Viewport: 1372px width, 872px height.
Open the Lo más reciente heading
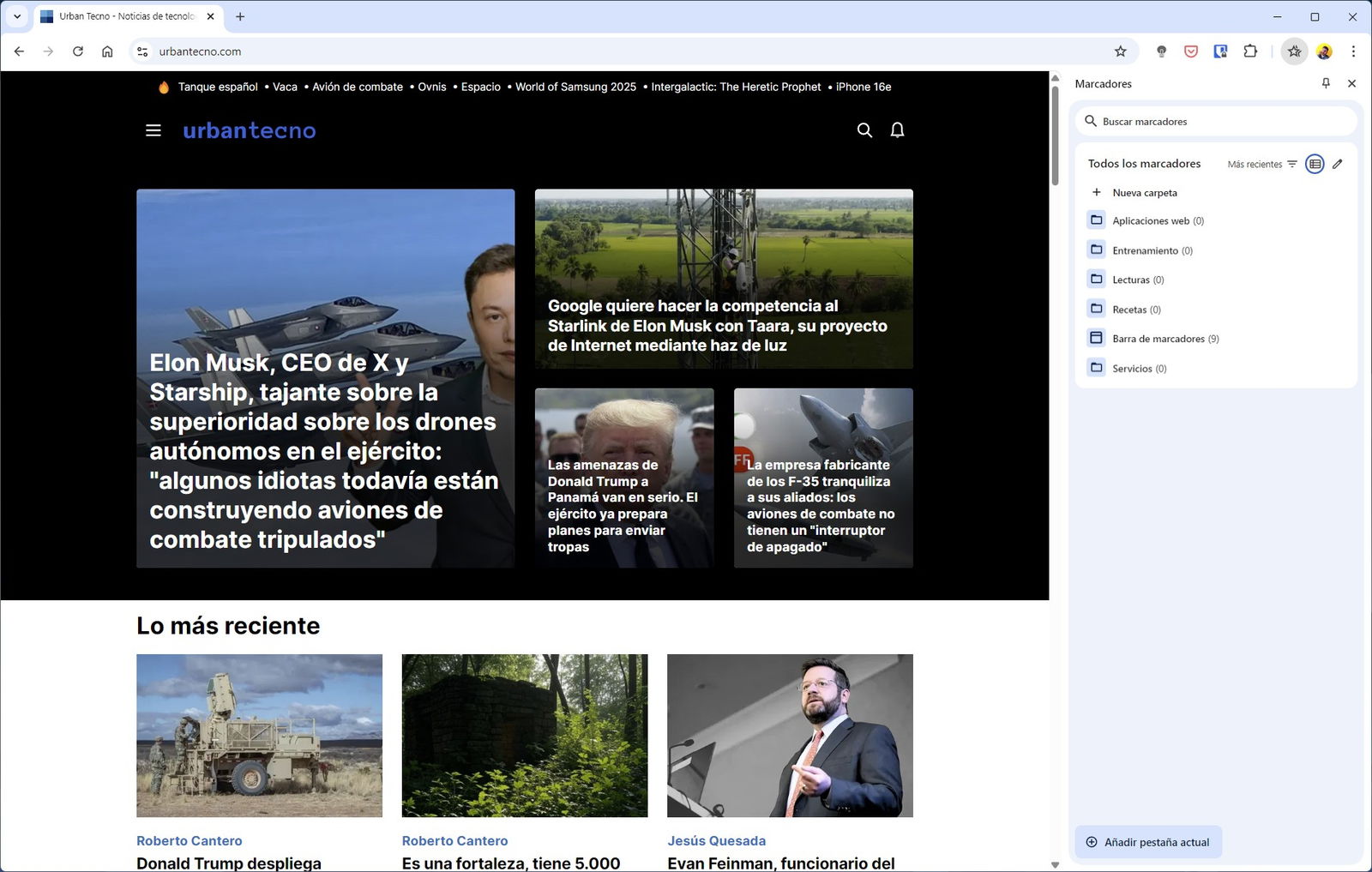(x=228, y=626)
